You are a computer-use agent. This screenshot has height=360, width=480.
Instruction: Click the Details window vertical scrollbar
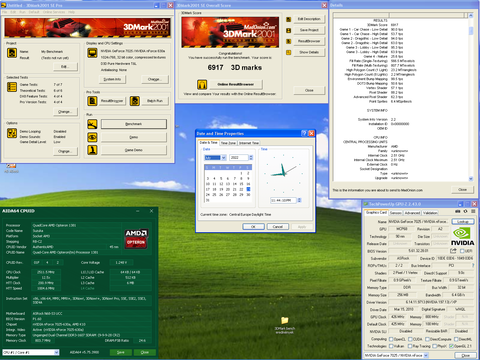click(471, 97)
